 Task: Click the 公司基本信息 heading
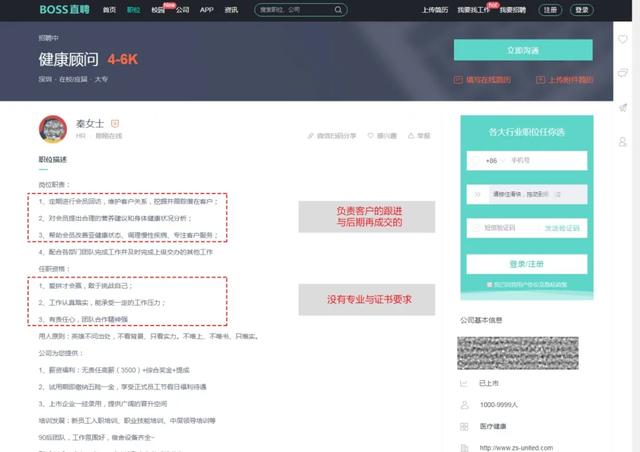[x=481, y=320]
